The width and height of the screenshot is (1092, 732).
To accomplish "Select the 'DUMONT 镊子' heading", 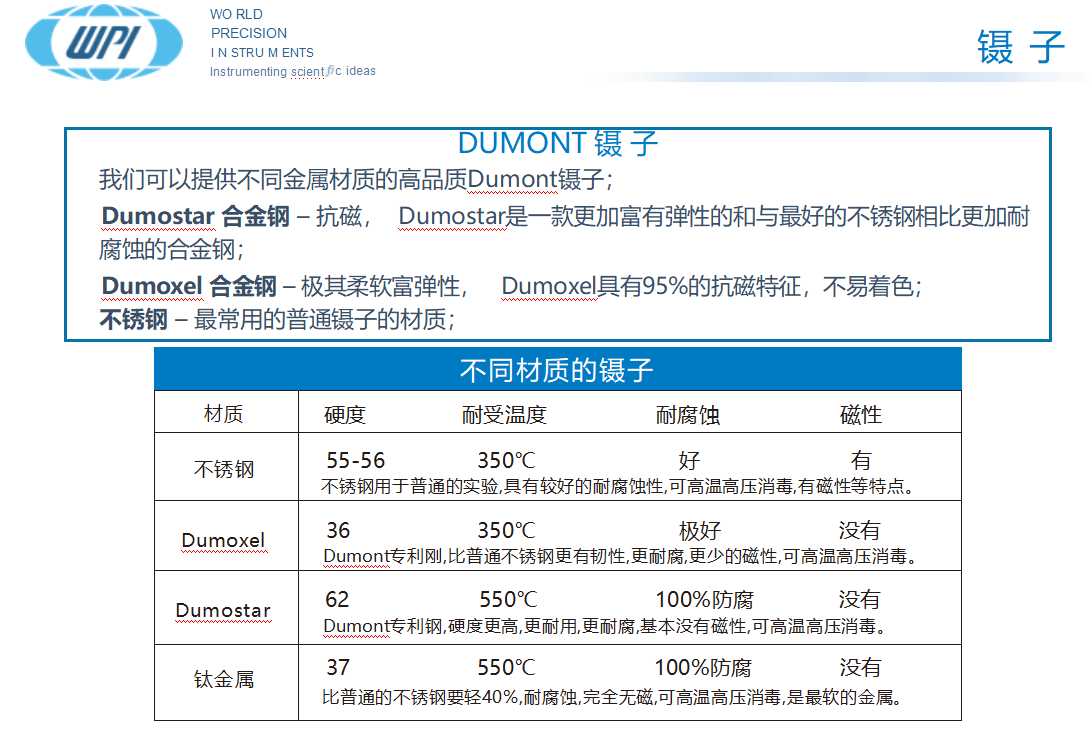I will (558, 143).
